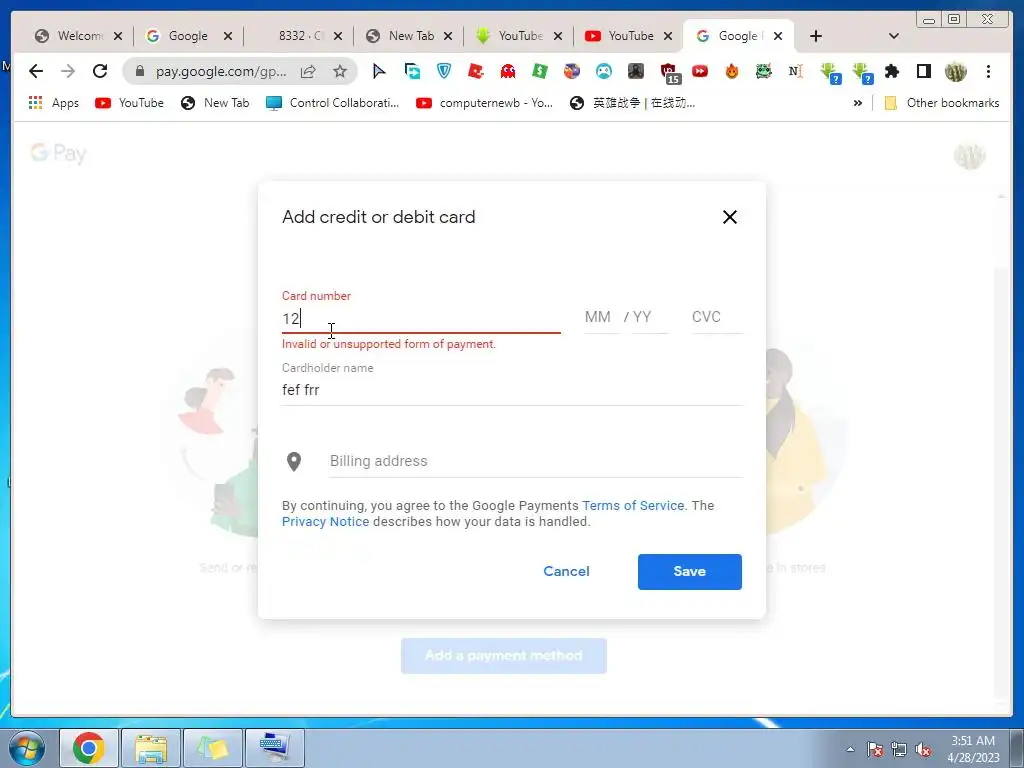Image resolution: width=1024 pixels, height=768 pixels.
Task: Open the Extensions puzzle-piece menu
Action: [891, 71]
